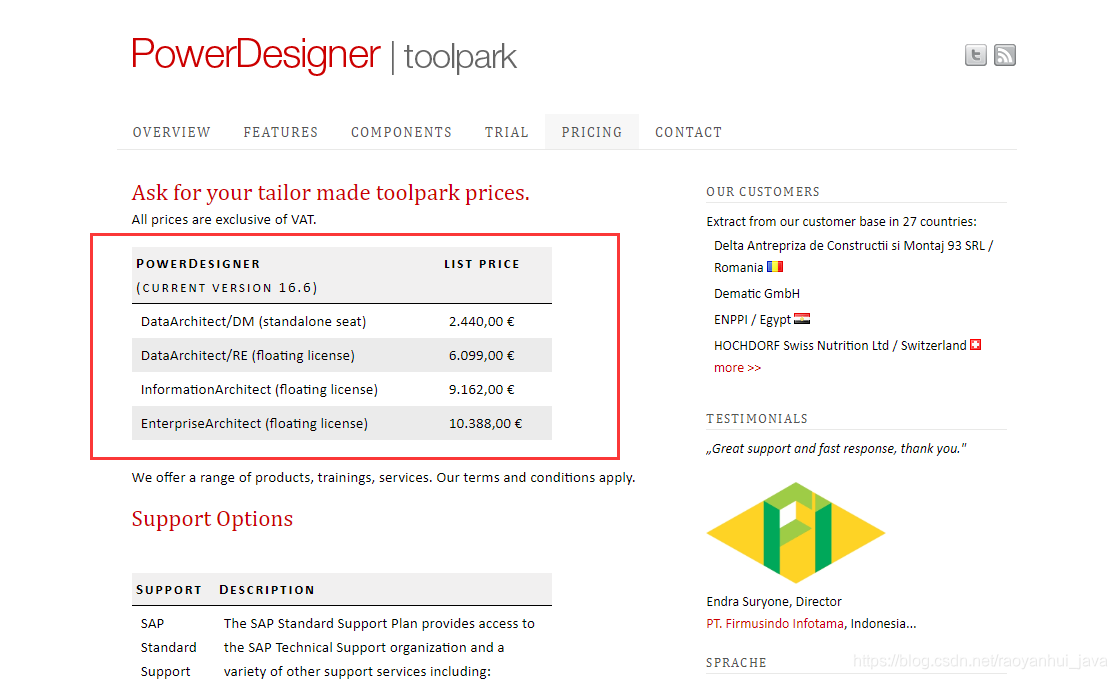
Task: Click the SPRACHE heading
Action: (736, 663)
